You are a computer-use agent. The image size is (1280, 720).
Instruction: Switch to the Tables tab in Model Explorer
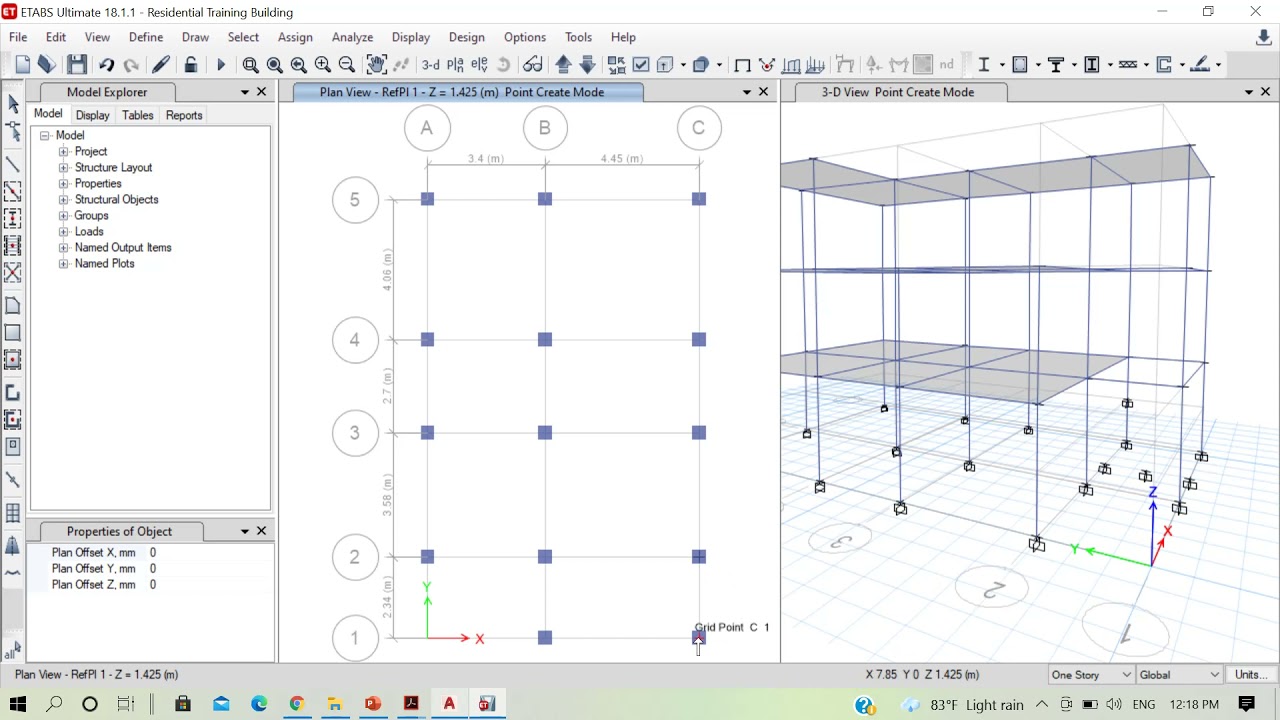(138, 115)
